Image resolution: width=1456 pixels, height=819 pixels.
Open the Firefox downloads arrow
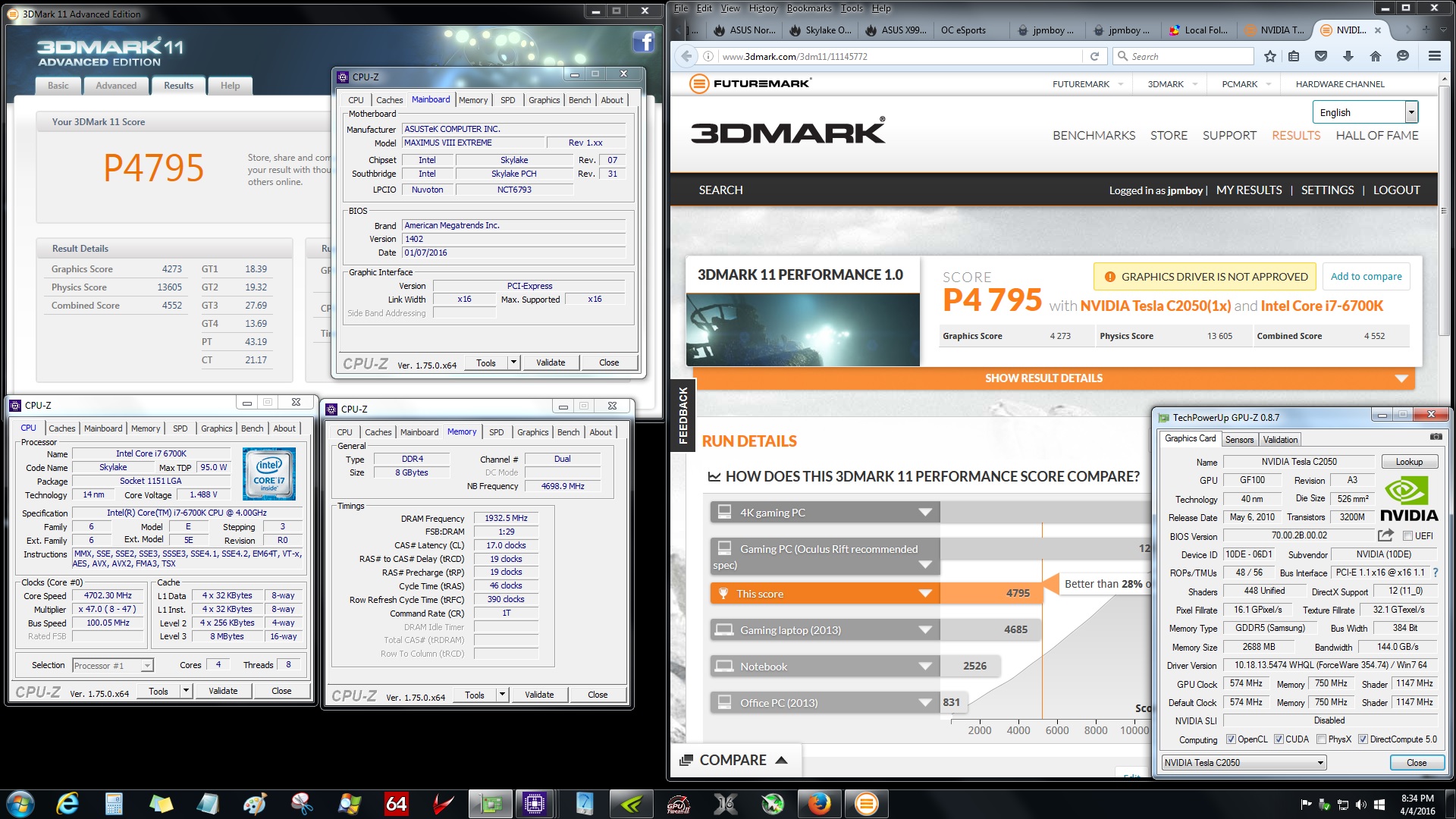click(1348, 56)
